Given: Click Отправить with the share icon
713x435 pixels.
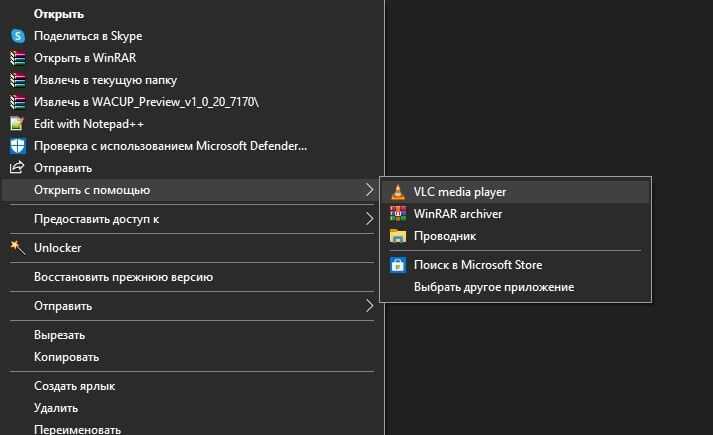Looking at the screenshot, I should click(63, 168).
